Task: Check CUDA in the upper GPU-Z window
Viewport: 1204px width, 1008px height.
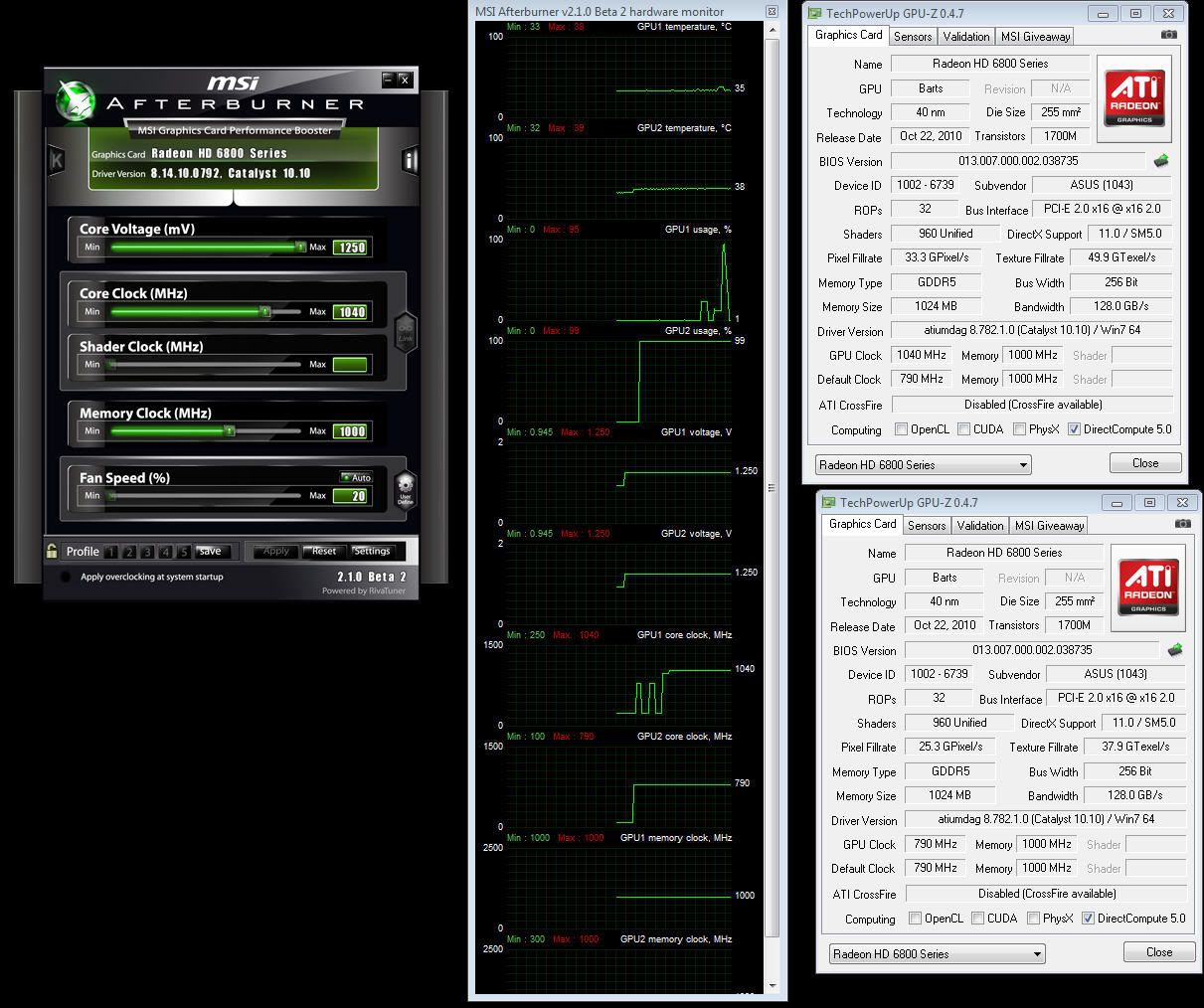Action: tap(963, 429)
